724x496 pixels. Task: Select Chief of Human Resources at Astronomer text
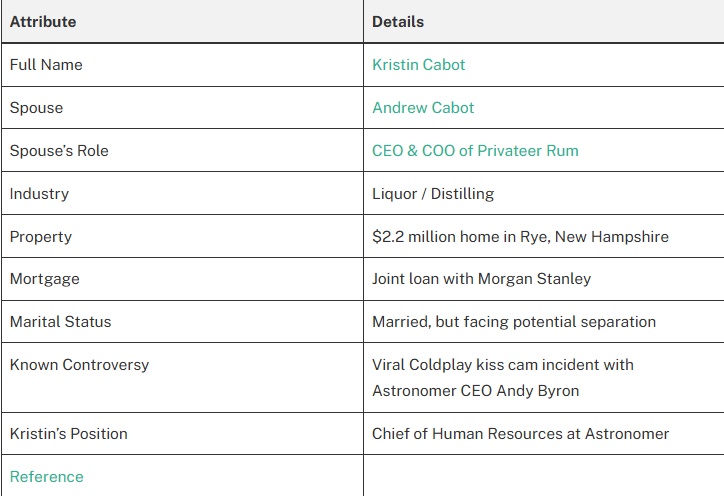(520, 434)
